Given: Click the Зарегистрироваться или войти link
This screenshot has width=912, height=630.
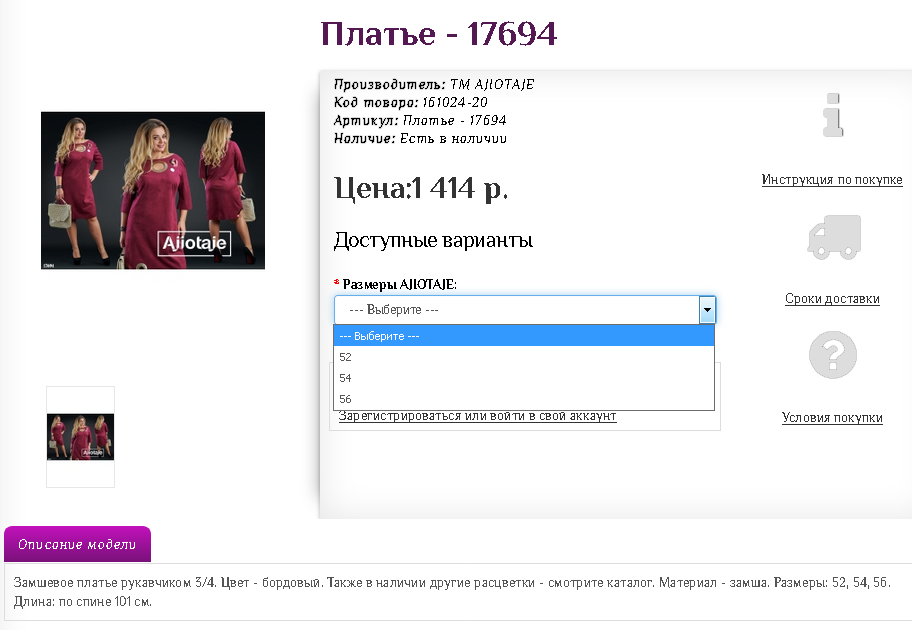Looking at the screenshot, I should [477, 416].
